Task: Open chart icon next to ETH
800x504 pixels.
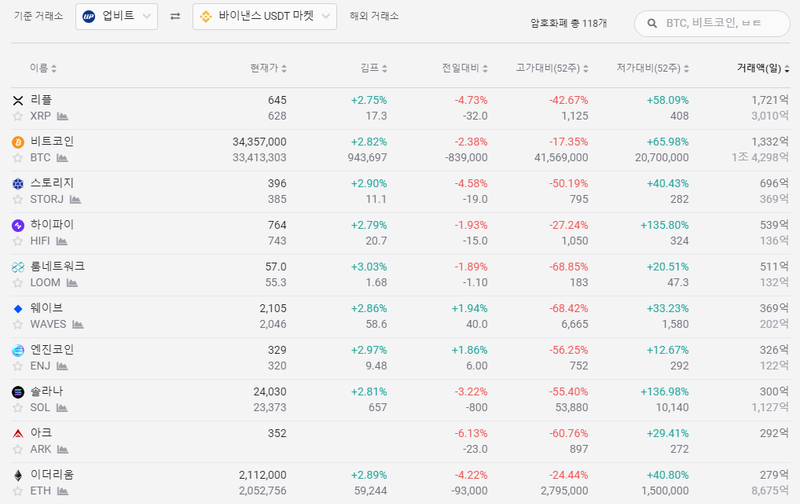Action: [x=62, y=491]
